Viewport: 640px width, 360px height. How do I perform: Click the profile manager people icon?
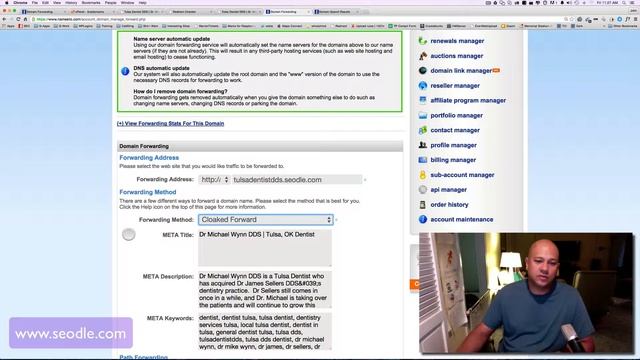[x=422, y=145]
